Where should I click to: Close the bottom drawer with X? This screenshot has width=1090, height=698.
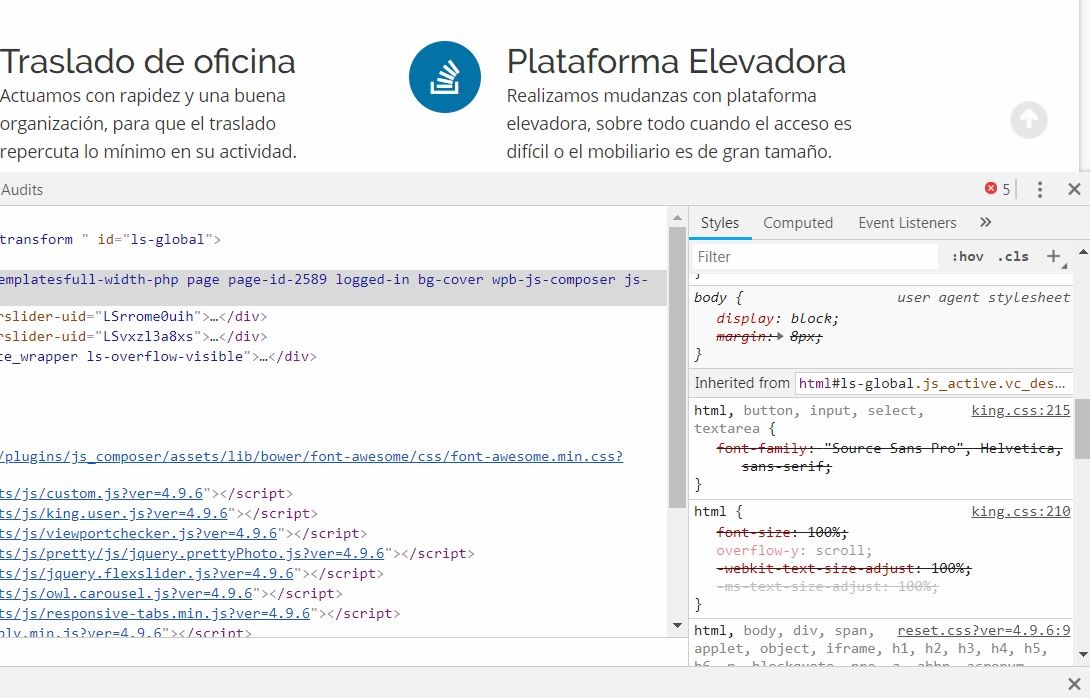[1074, 683]
